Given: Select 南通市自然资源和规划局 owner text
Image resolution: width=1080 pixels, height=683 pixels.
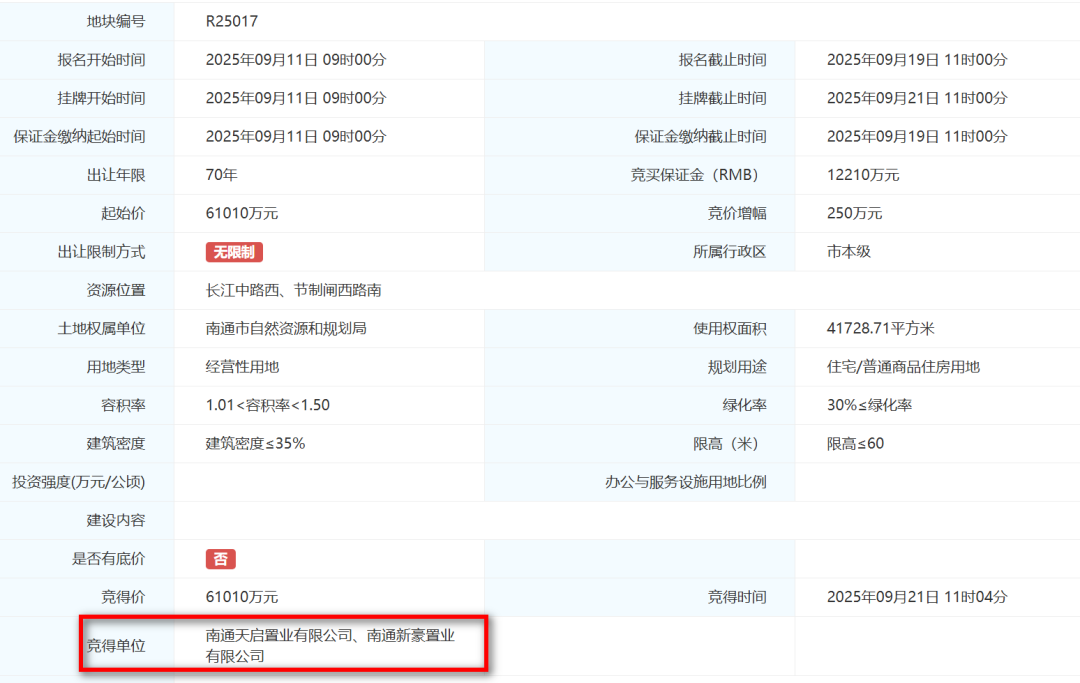Looking at the screenshot, I should pos(286,328).
